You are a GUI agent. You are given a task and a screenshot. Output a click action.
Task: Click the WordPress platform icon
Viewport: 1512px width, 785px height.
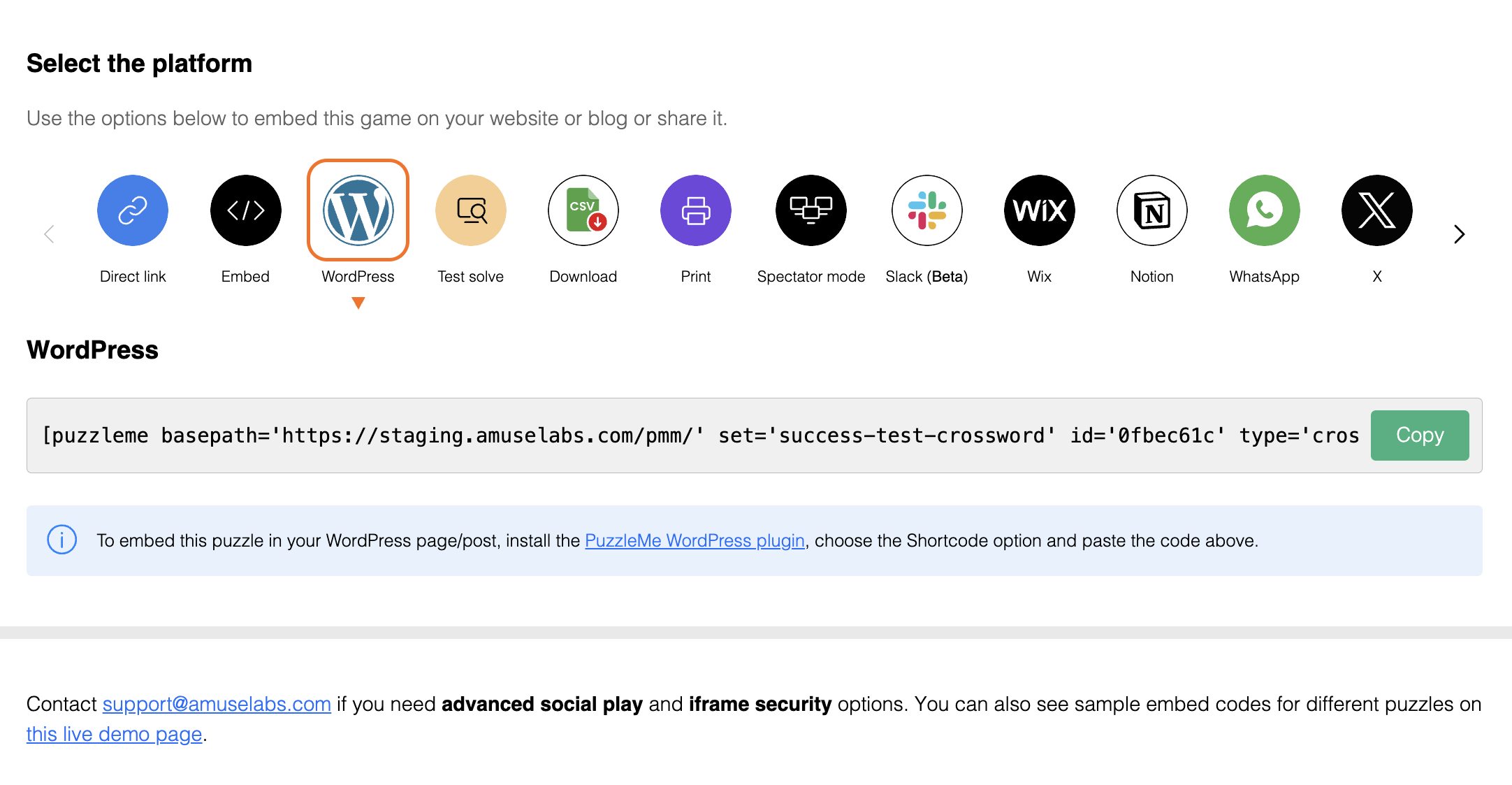358,210
